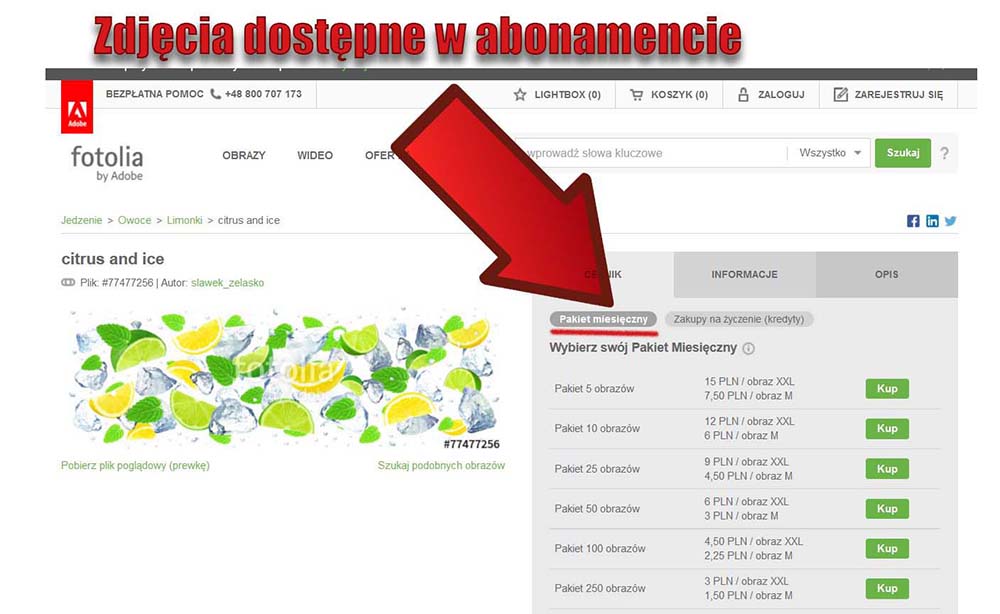Open the Koszyk shopping cart

[636, 95]
